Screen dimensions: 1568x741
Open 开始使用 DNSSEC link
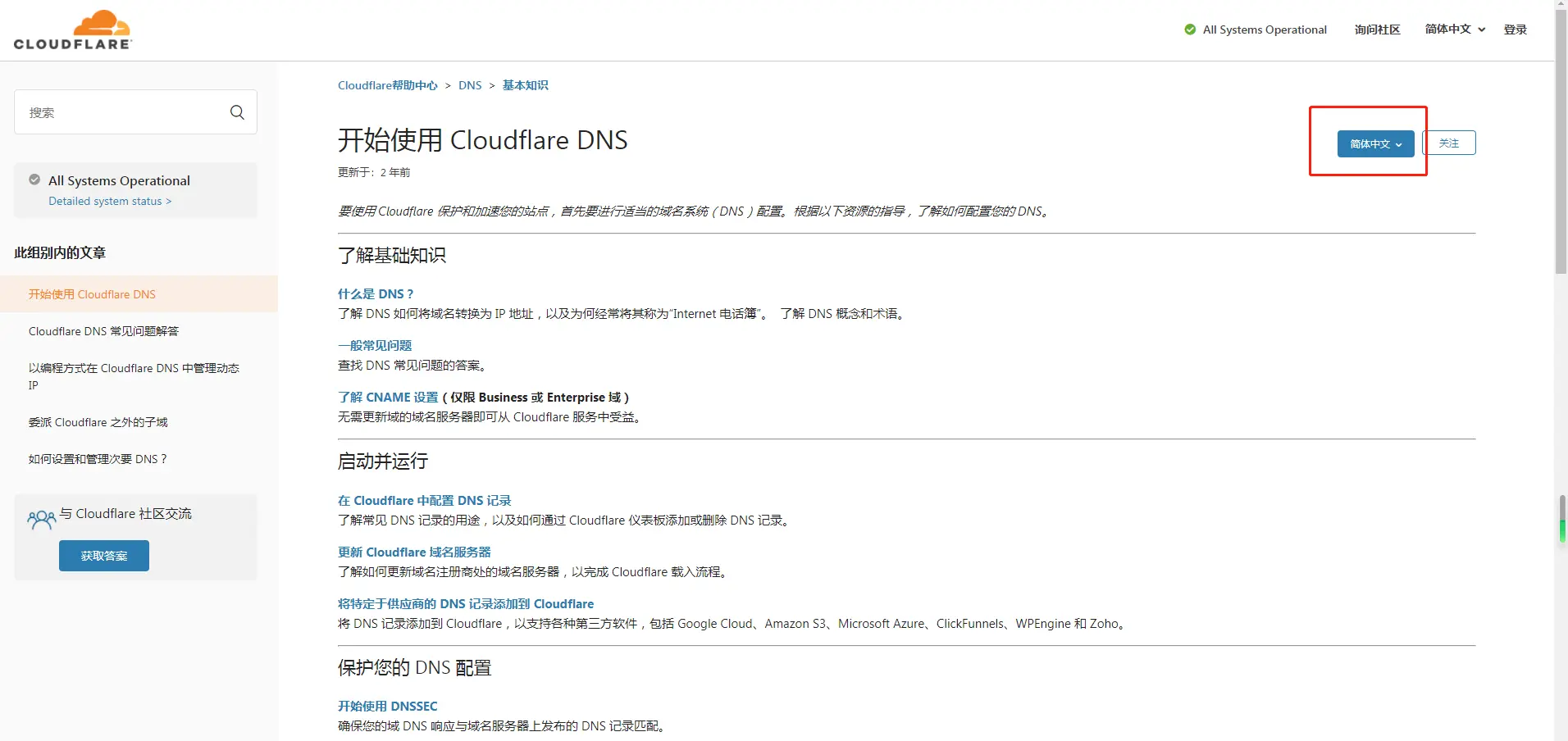(x=387, y=706)
